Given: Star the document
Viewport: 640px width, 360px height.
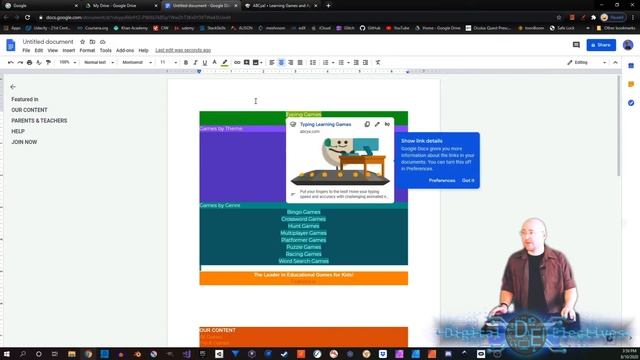Looking at the screenshot, I should [82, 42].
